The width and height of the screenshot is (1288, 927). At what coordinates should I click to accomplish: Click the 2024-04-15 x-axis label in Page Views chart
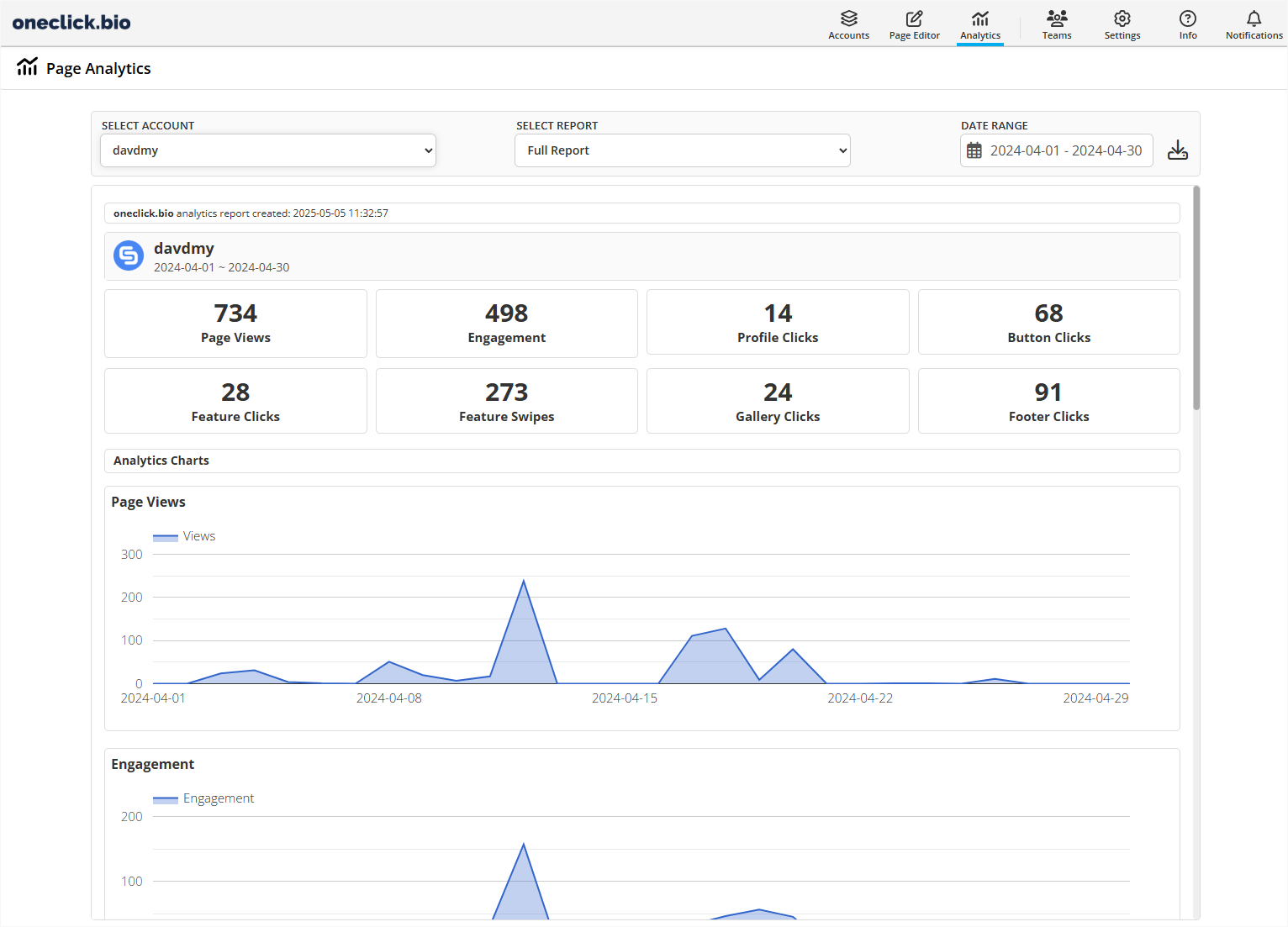(625, 698)
